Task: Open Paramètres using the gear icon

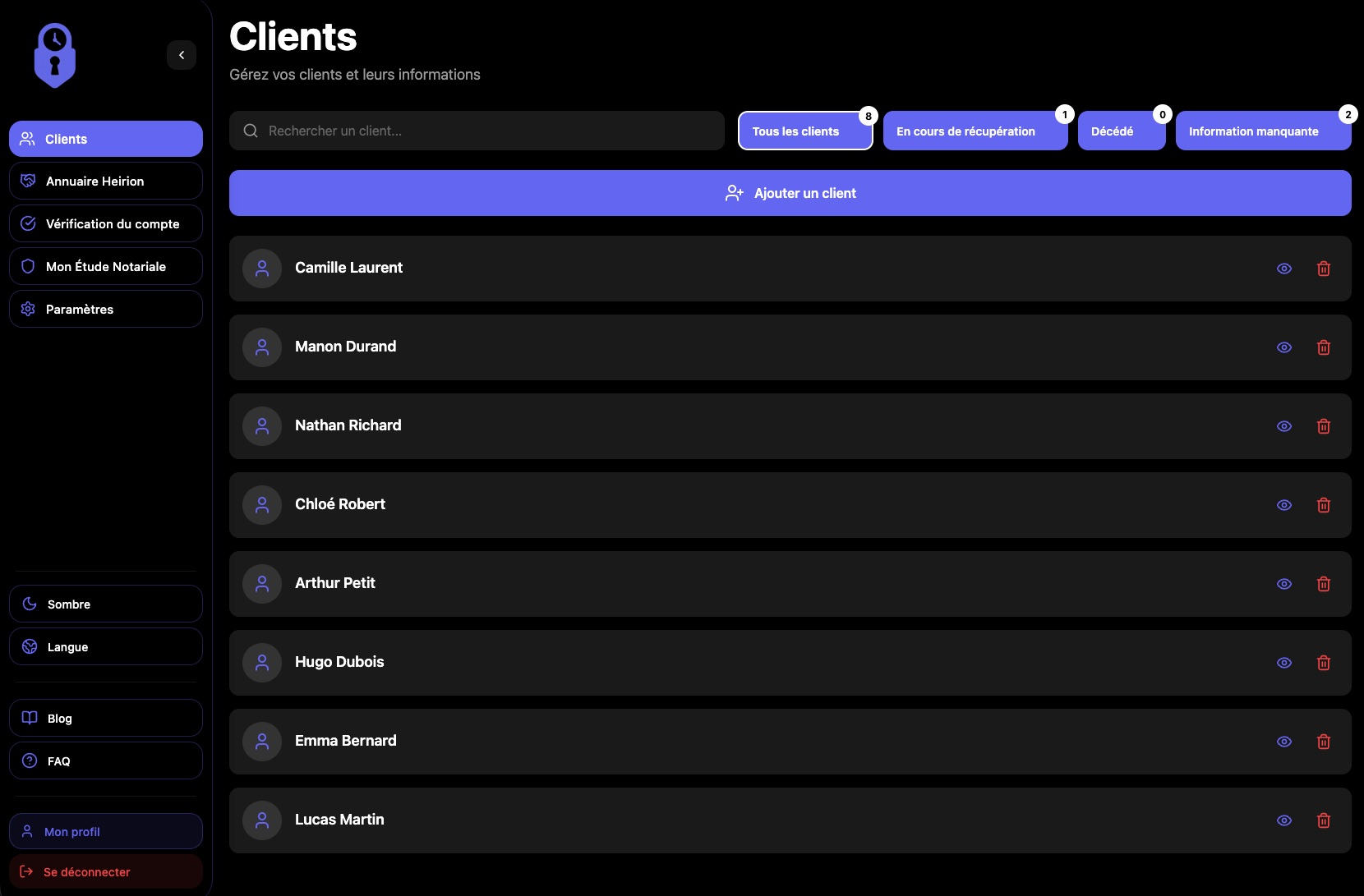Action: (x=28, y=309)
